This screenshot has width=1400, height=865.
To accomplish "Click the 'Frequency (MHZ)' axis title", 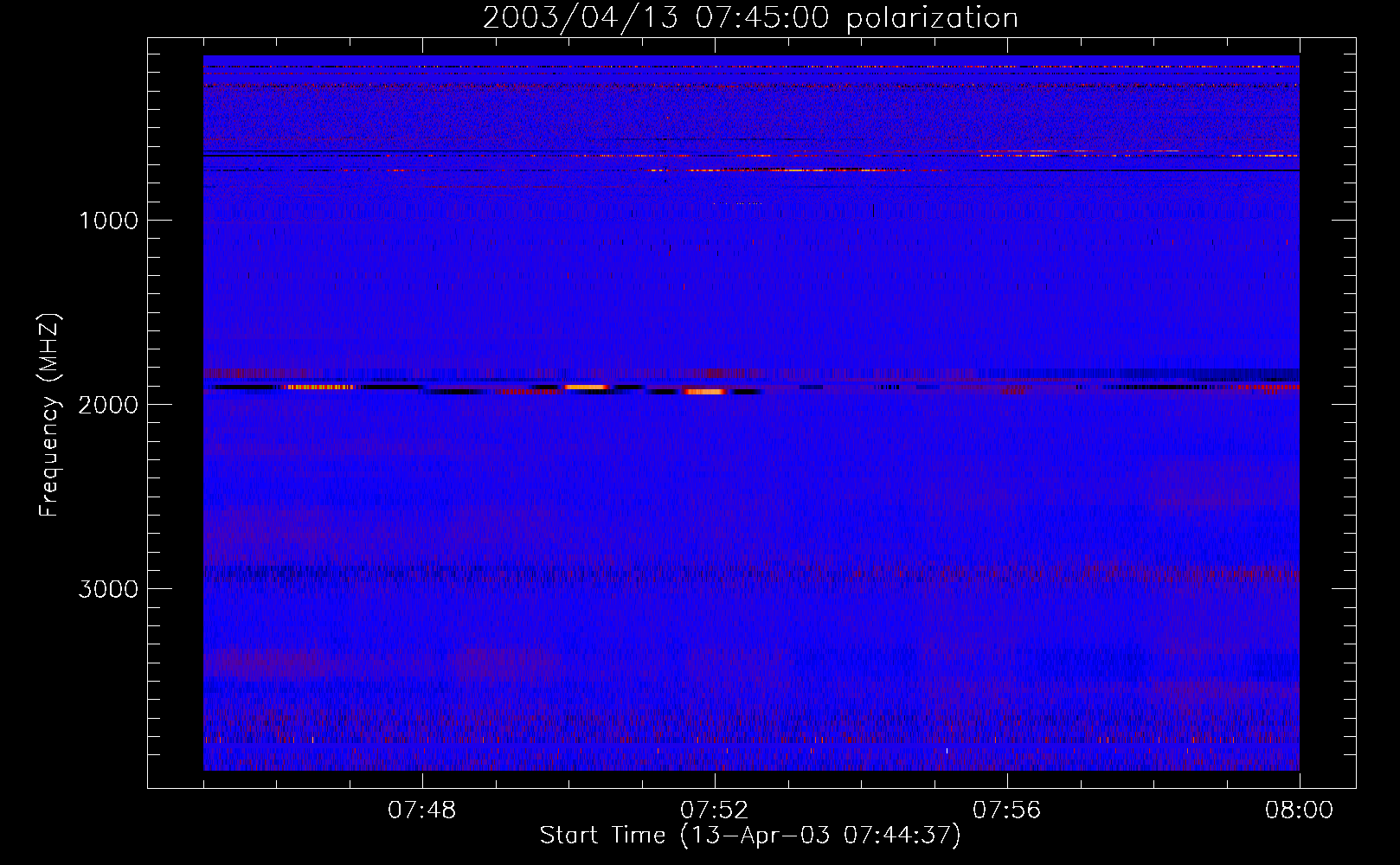I will click(48, 415).
